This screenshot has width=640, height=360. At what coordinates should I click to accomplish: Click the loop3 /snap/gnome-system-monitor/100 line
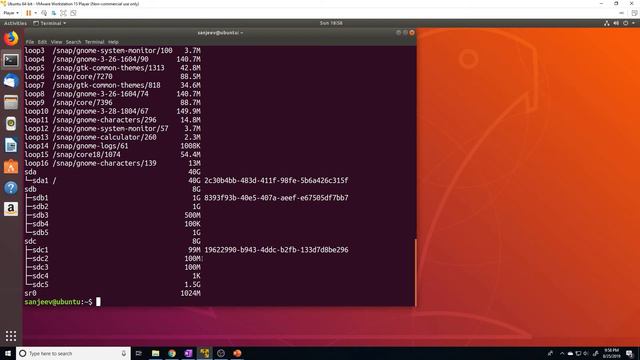click(113, 51)
